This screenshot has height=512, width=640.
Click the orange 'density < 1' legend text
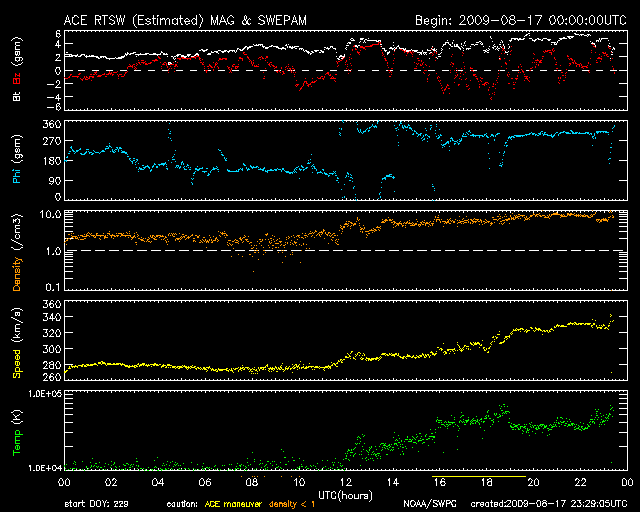[x=292, y=504]
